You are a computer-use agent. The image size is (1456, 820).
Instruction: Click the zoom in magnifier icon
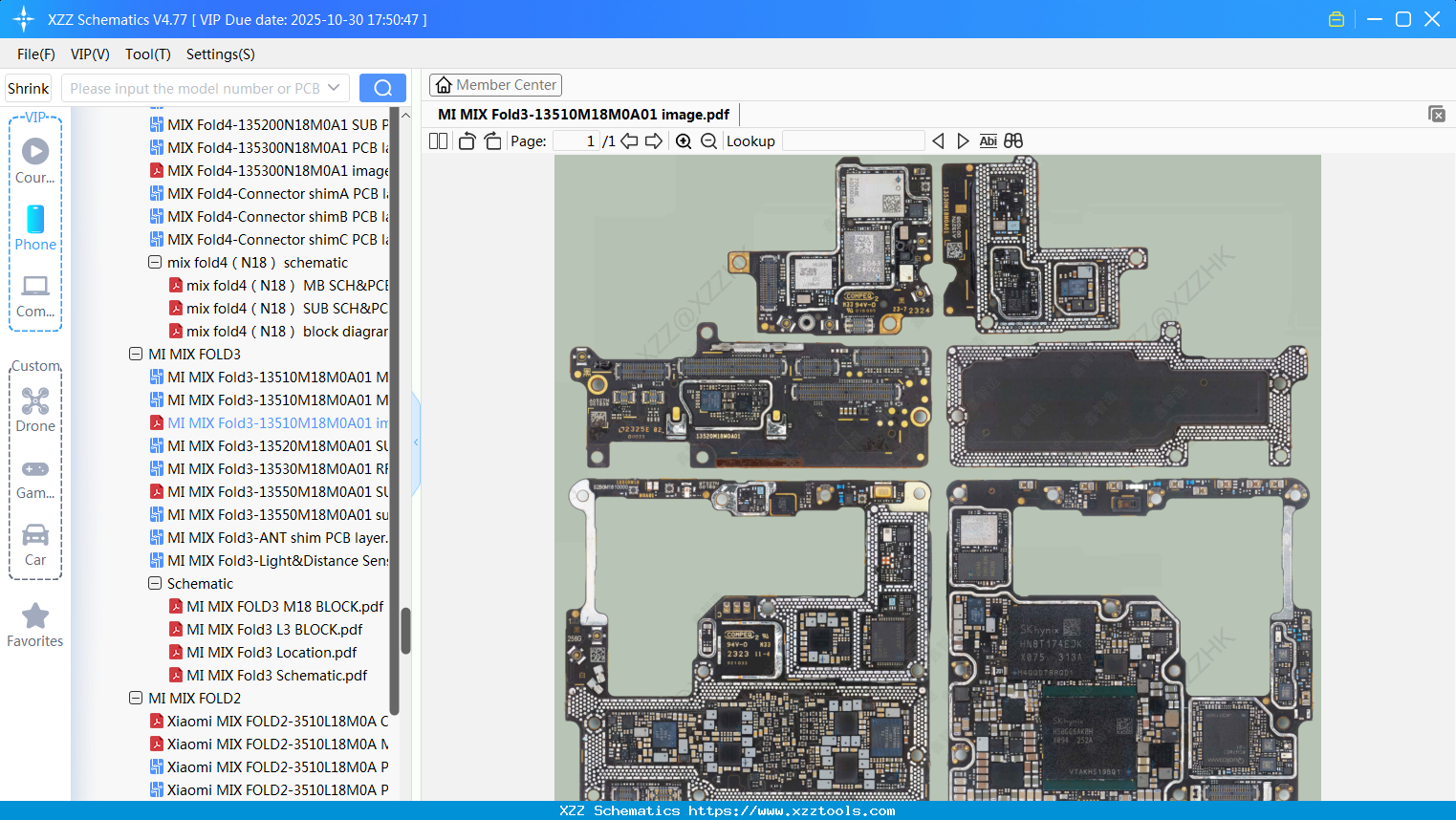684,141
